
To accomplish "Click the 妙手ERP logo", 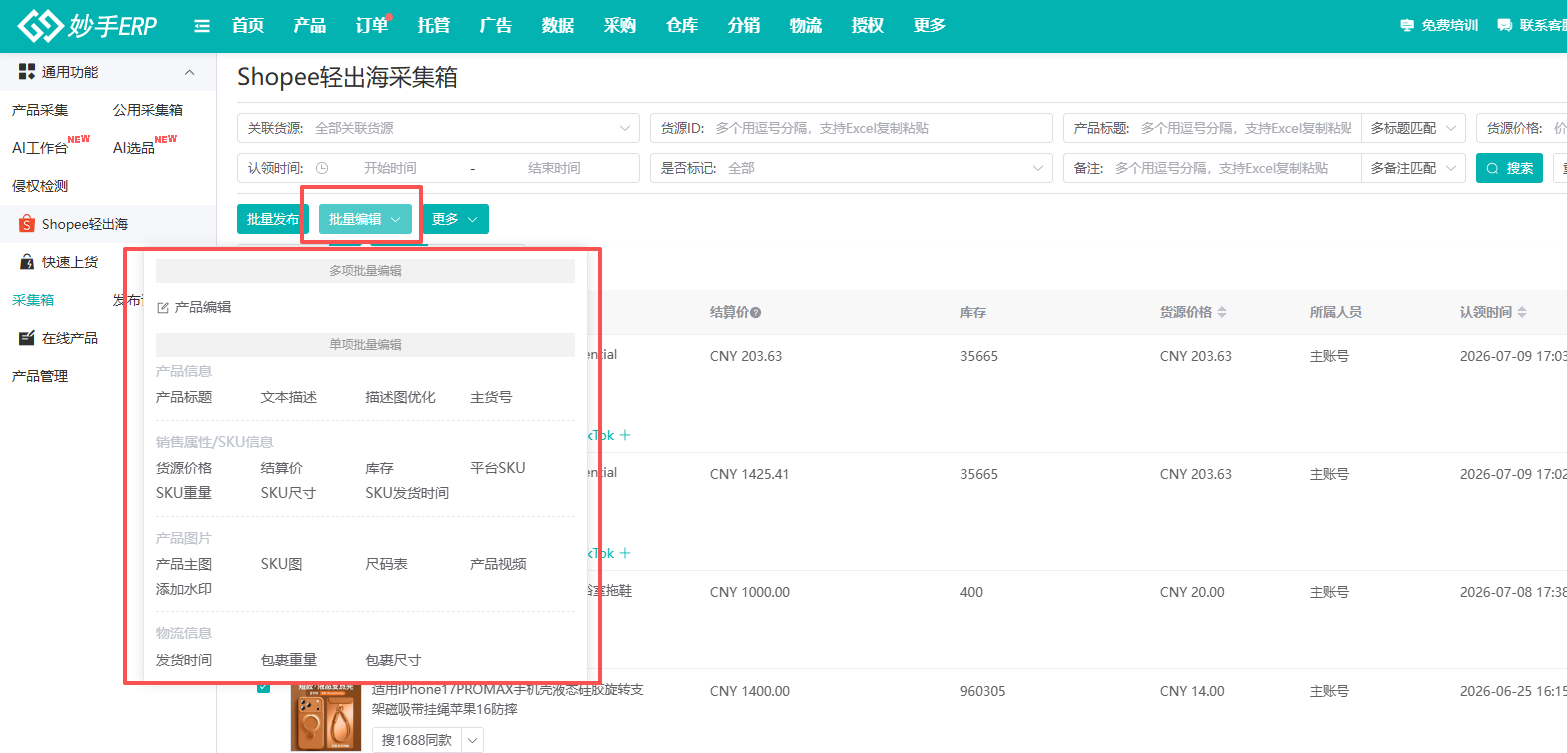I will point(88,26).
